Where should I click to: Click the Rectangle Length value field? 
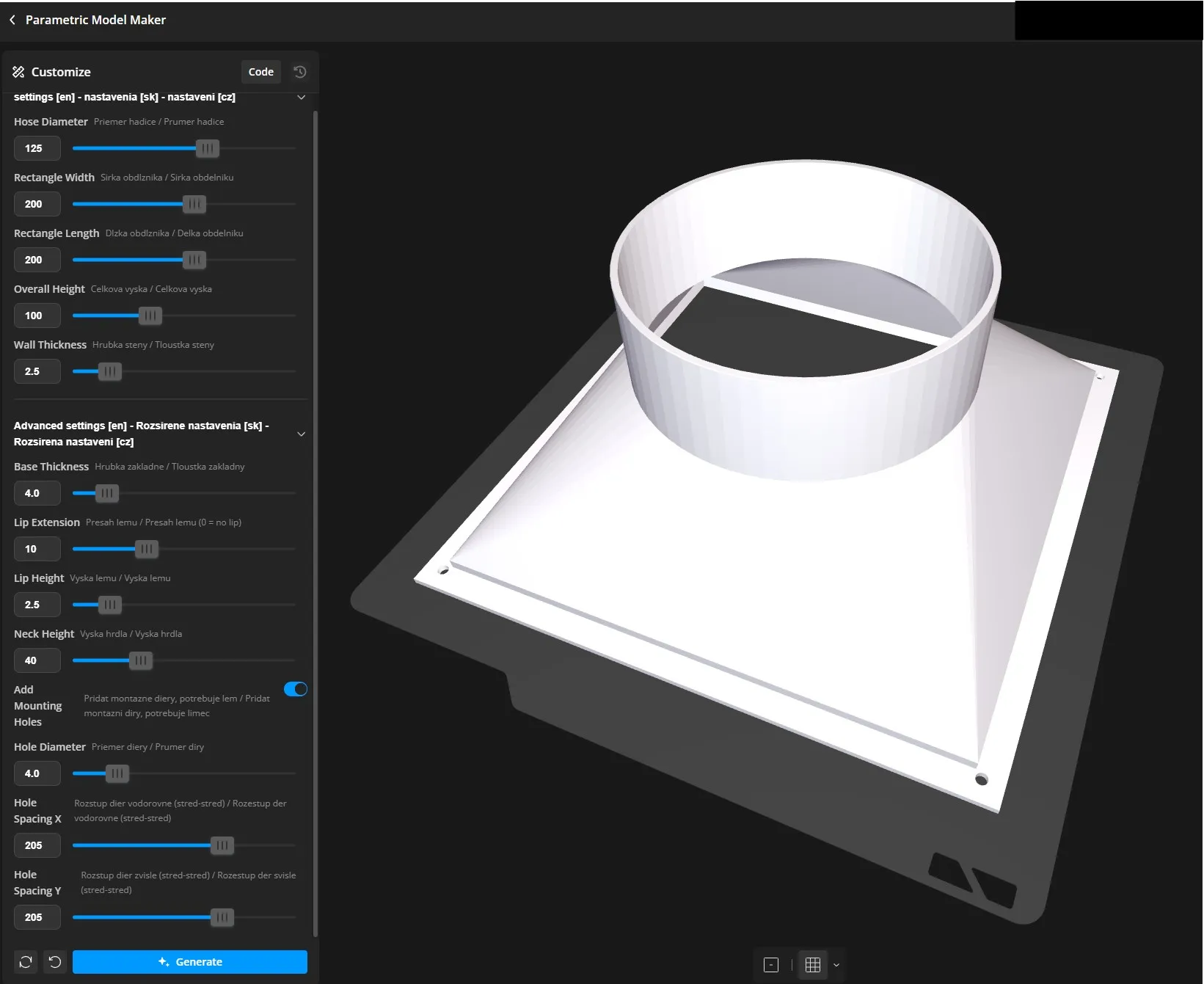(x=37, y=260)
